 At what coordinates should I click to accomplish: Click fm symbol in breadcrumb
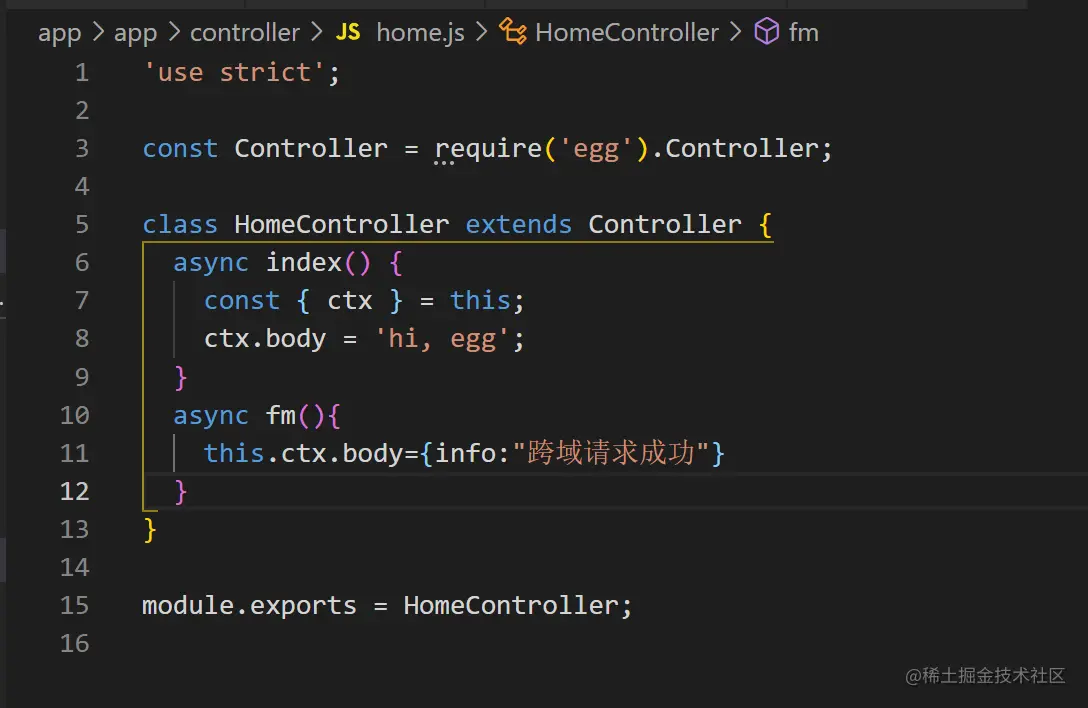804,32
